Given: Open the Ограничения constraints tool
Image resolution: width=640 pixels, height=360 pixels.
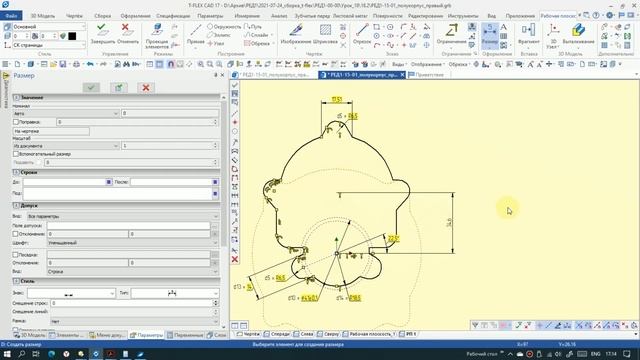Looking at the screenshot, I should [x=451, y=34].
